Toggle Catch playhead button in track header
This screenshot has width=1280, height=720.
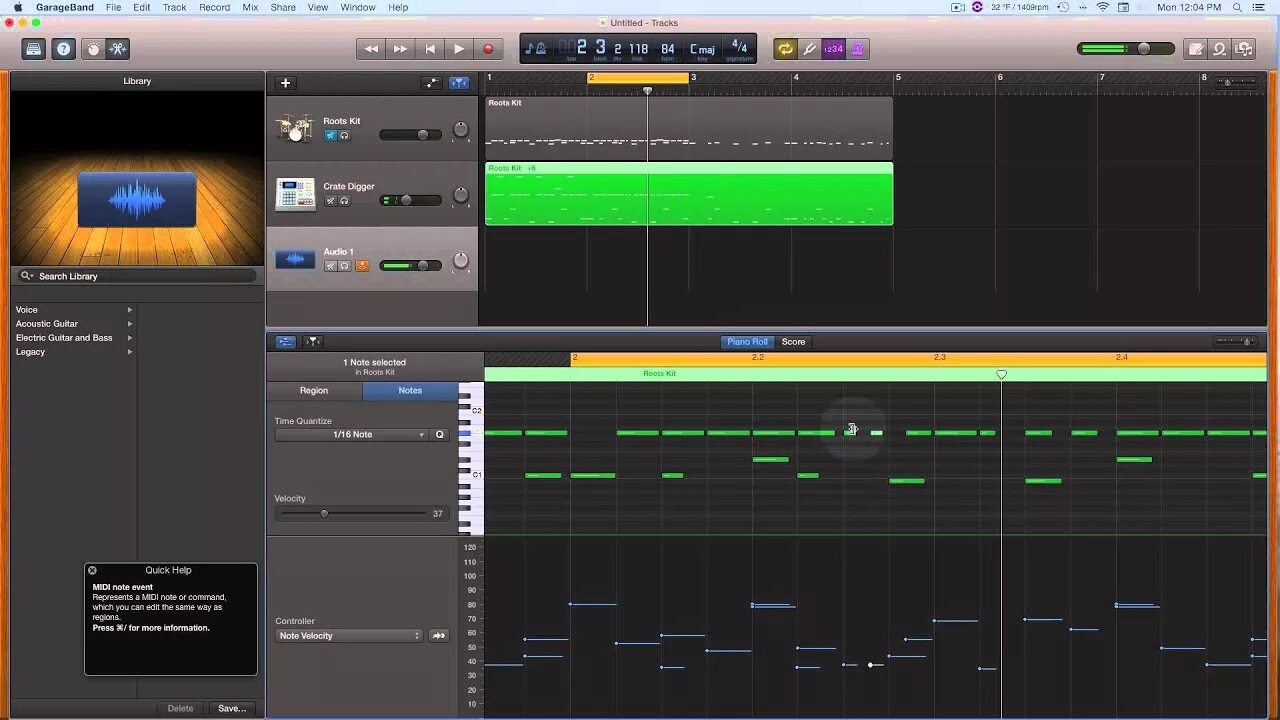pos(459,83)
